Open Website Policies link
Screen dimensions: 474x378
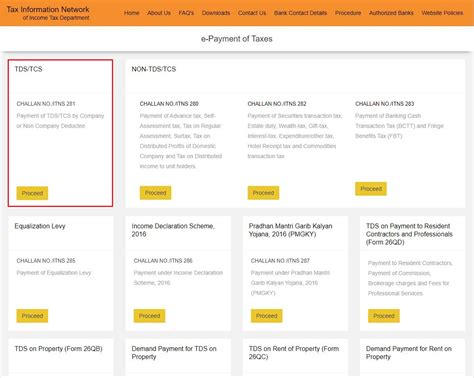click(x=442, y=13)
